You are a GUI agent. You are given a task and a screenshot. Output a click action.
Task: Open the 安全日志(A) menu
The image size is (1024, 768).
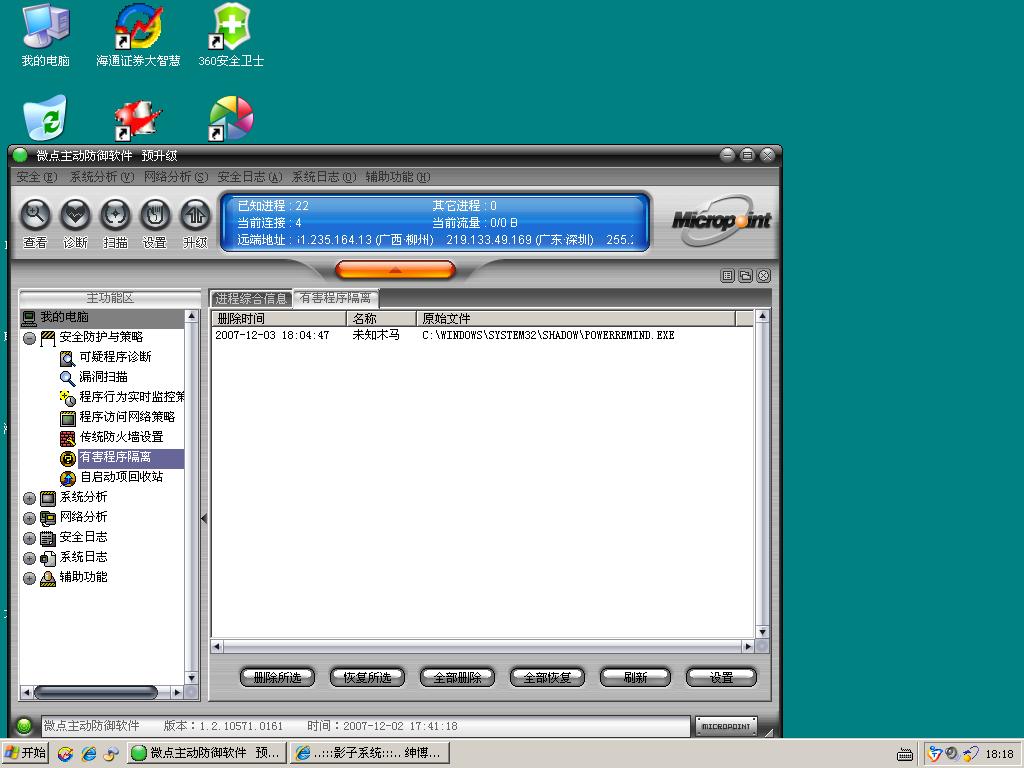click(249, 177)
